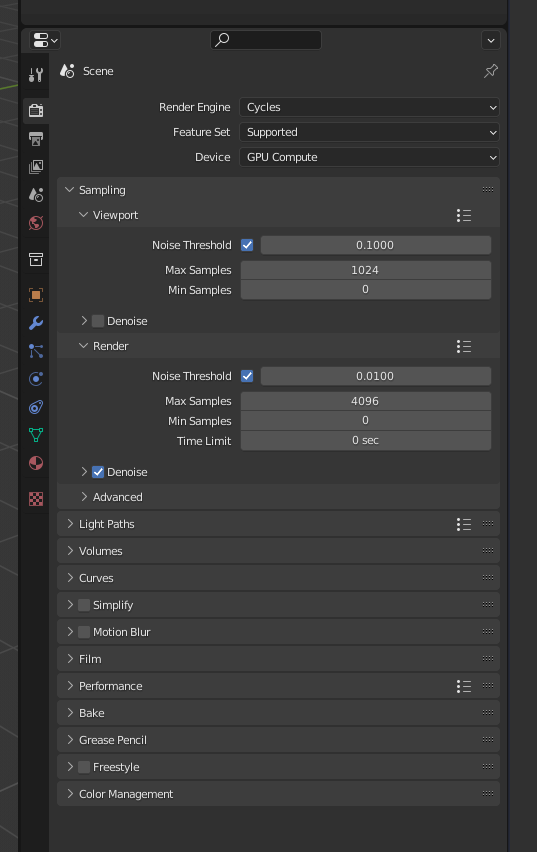Click the Render Max Samples field
Screen dimensions: 537x852
click(x=366, y=401)
